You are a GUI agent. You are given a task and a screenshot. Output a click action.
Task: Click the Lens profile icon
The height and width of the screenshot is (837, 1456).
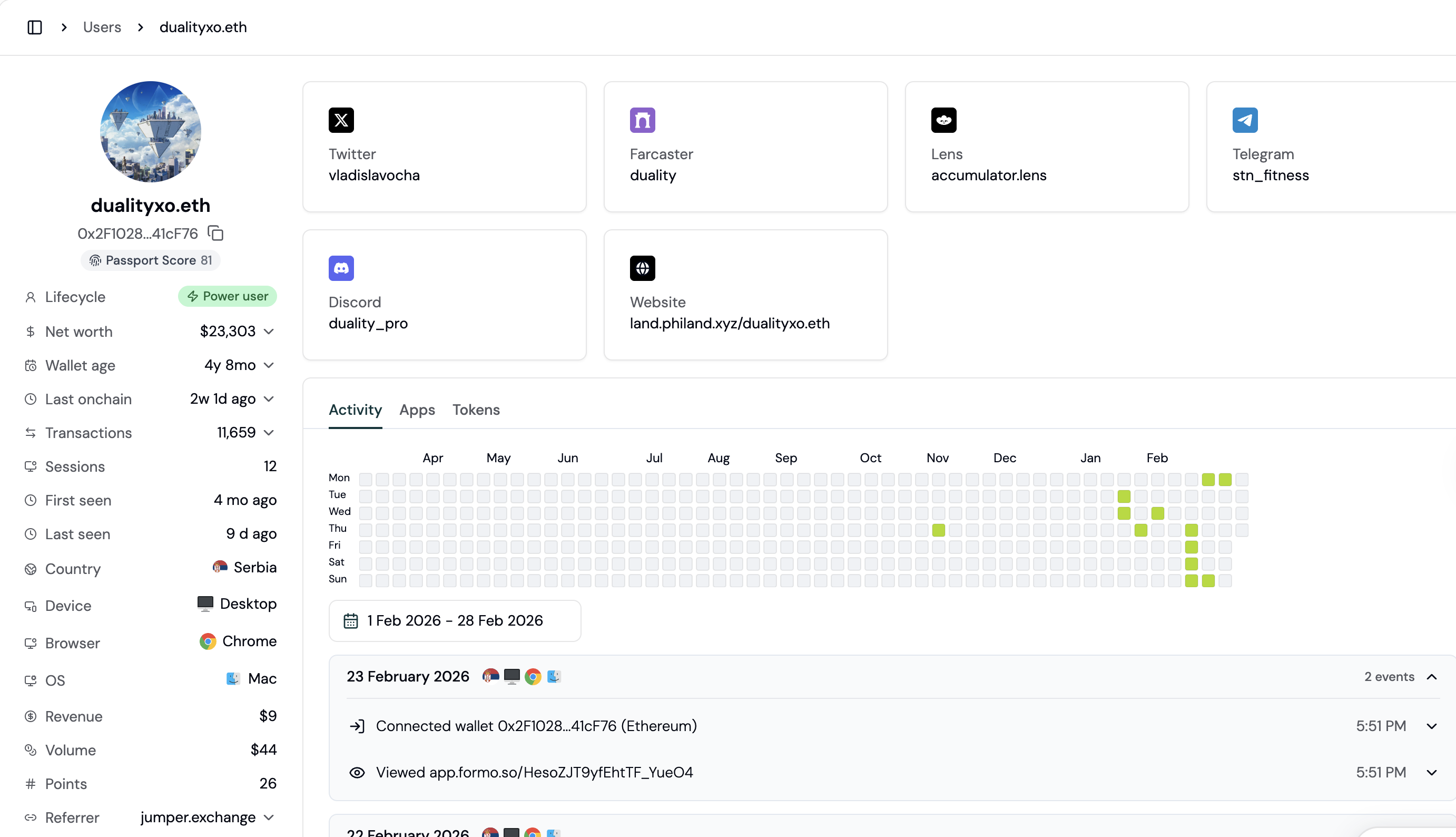click(x=943, y=120)
